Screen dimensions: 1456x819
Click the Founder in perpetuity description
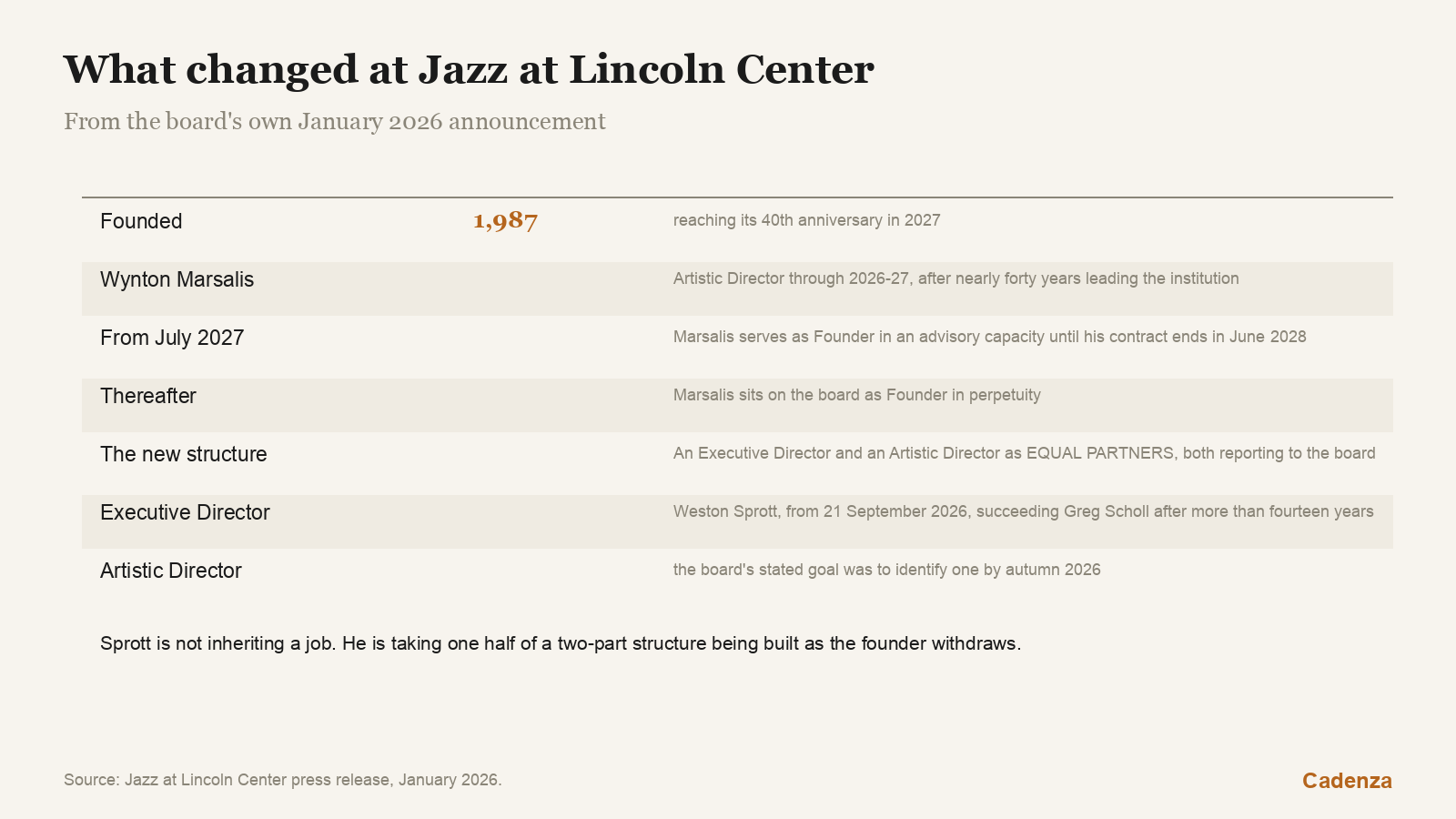point(856,395)
